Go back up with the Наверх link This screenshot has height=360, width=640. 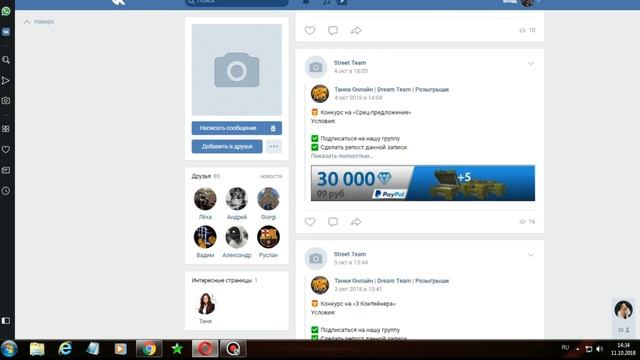tap(39, 22)
